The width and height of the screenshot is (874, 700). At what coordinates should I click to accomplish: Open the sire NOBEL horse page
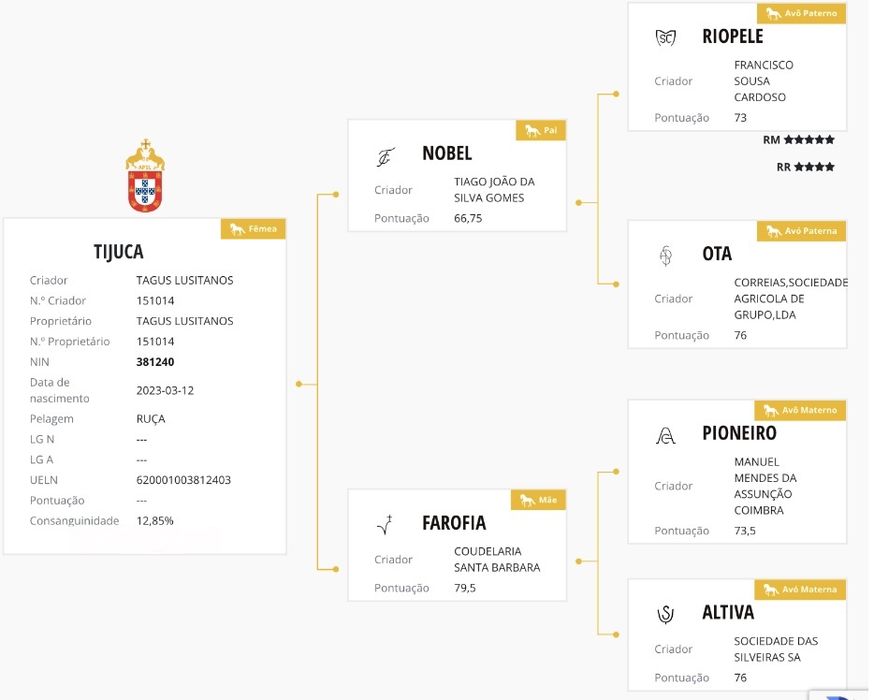click(447, 154)
